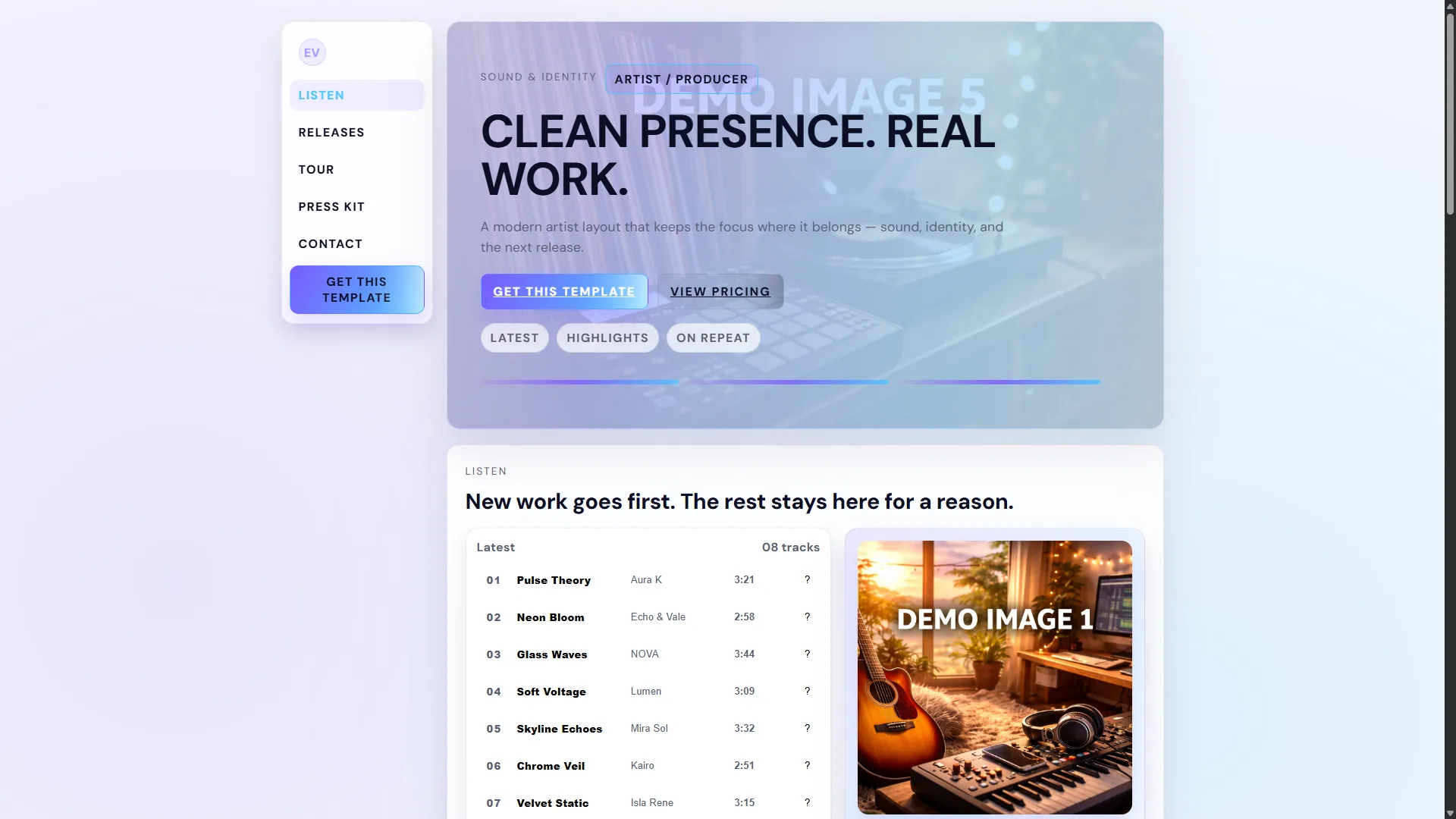The height and width of the screenshot is (819, 1456).
Task: Click the second hero progress bar
Action: [790, 382]
